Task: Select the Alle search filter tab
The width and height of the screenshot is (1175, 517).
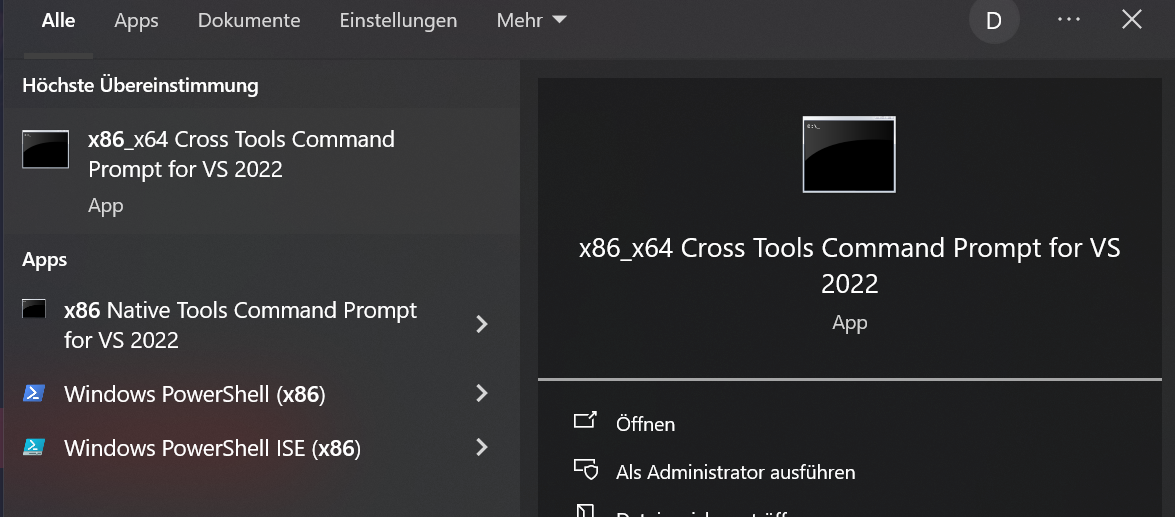Action: 58,21
